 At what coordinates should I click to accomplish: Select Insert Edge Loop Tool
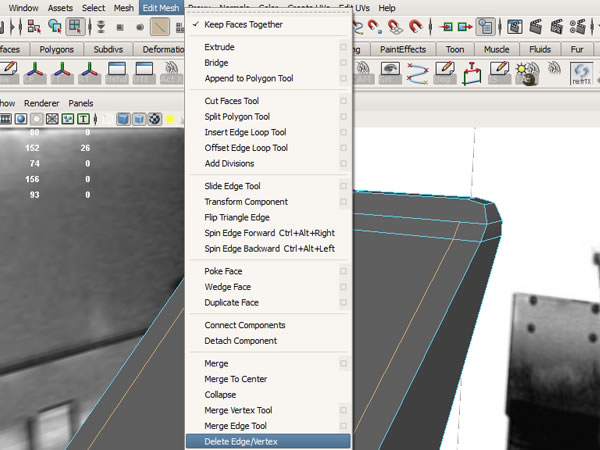(x=245, y=132)
